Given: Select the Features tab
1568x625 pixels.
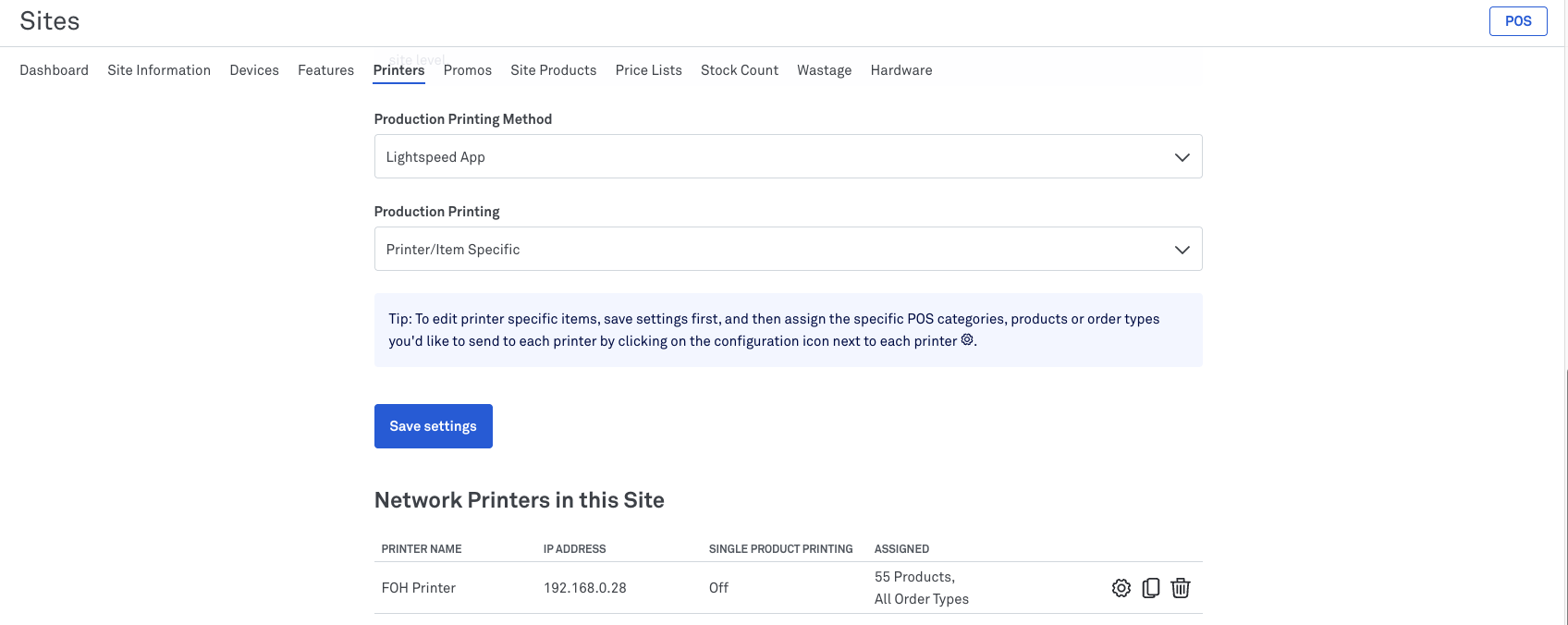Looking at the screenshot, I should [325, 70].
